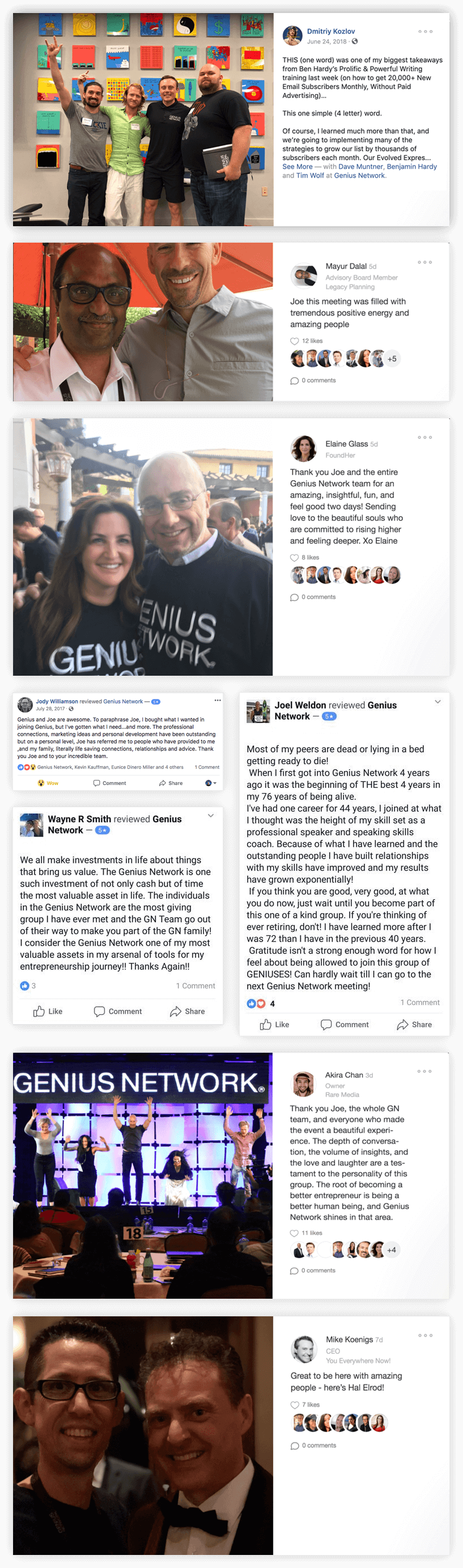Like Wayne R Smith's review
The image size is (463, 1568).
[x=48, y=1011]
